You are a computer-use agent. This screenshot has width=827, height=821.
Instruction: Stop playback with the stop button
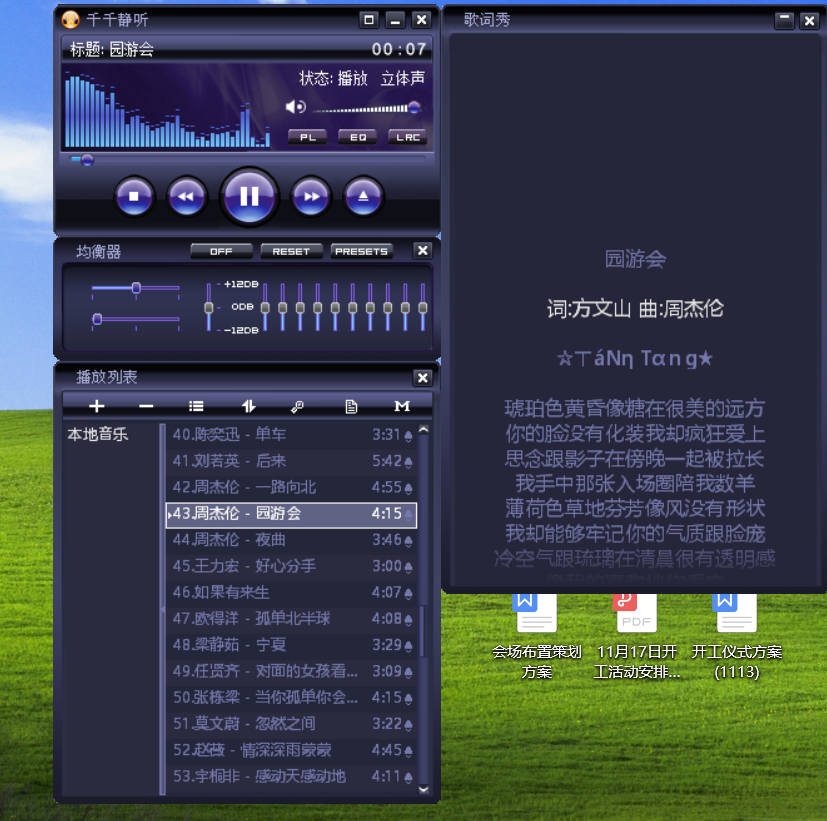pyautogui.click(x=134, y=197)
